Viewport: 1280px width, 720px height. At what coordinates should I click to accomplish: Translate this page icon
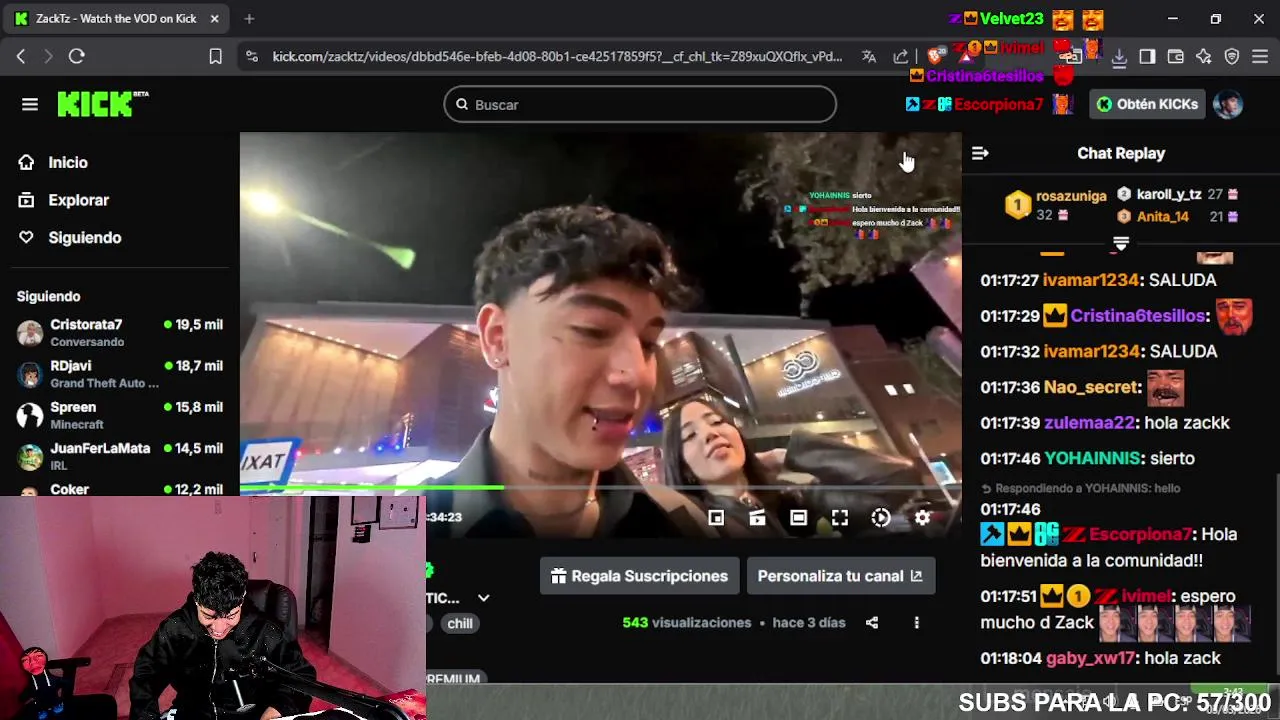pos(869,56)
